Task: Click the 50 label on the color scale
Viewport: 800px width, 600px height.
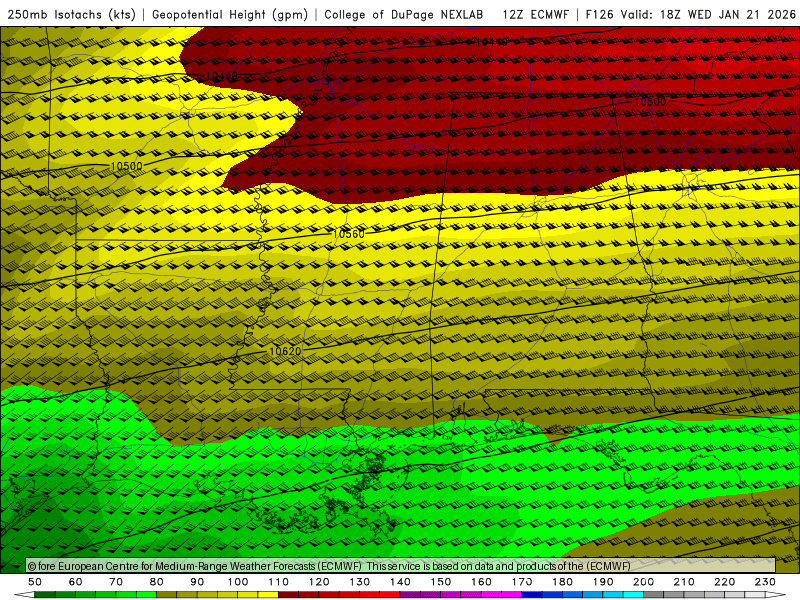Action: [x=35, y=582]
